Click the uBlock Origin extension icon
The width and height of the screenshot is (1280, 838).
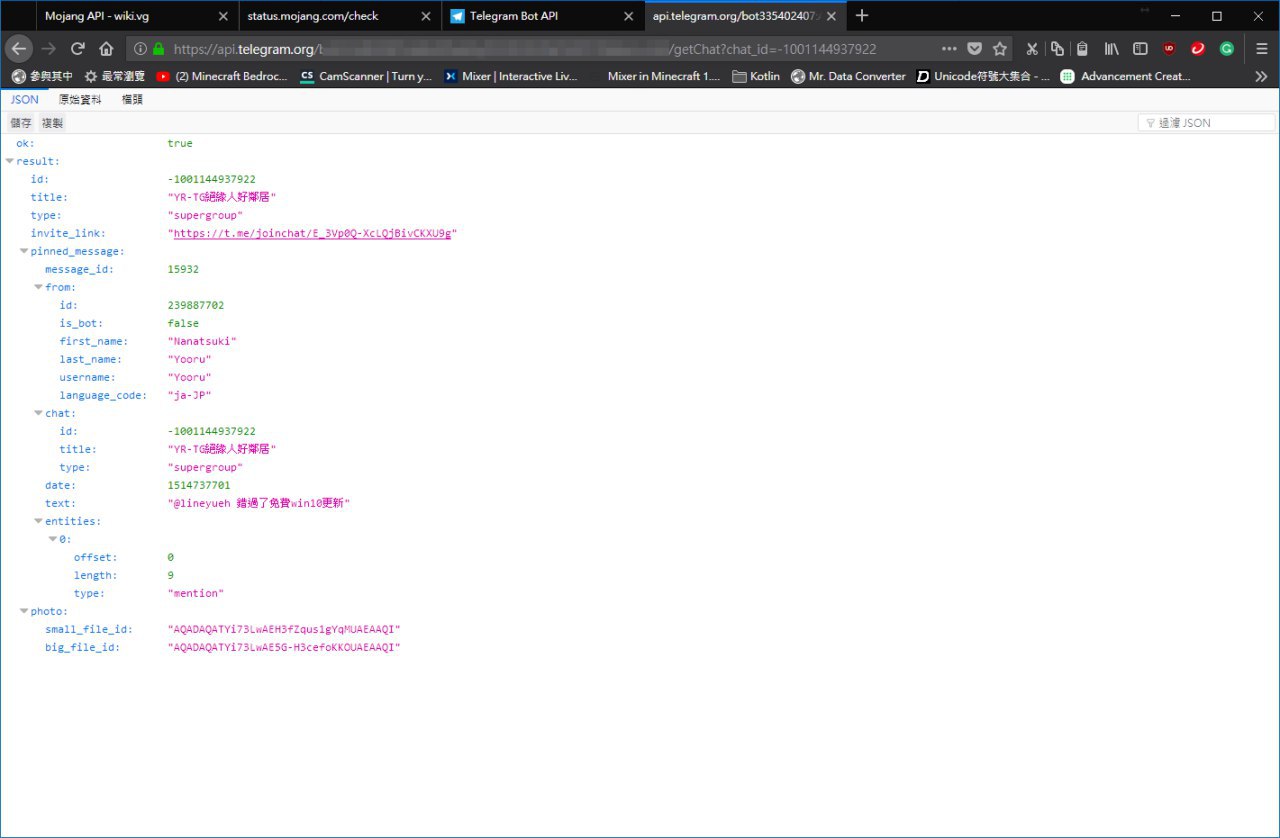(1168, 48)
